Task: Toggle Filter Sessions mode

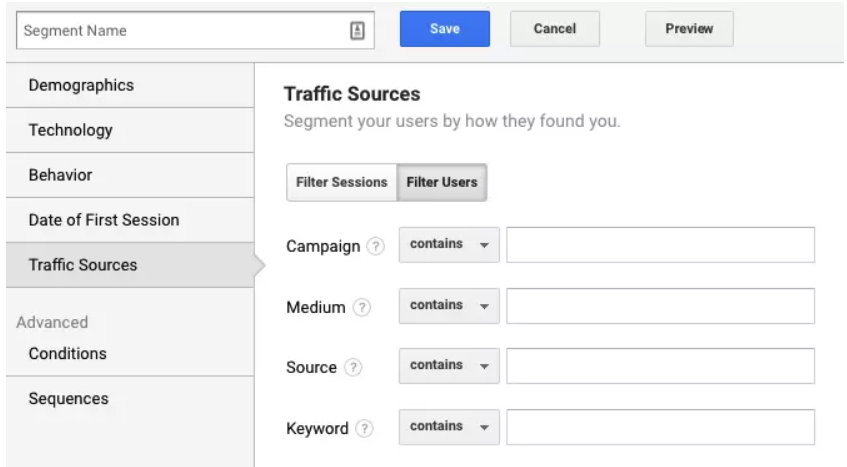Action: click(x=341, y=183)
